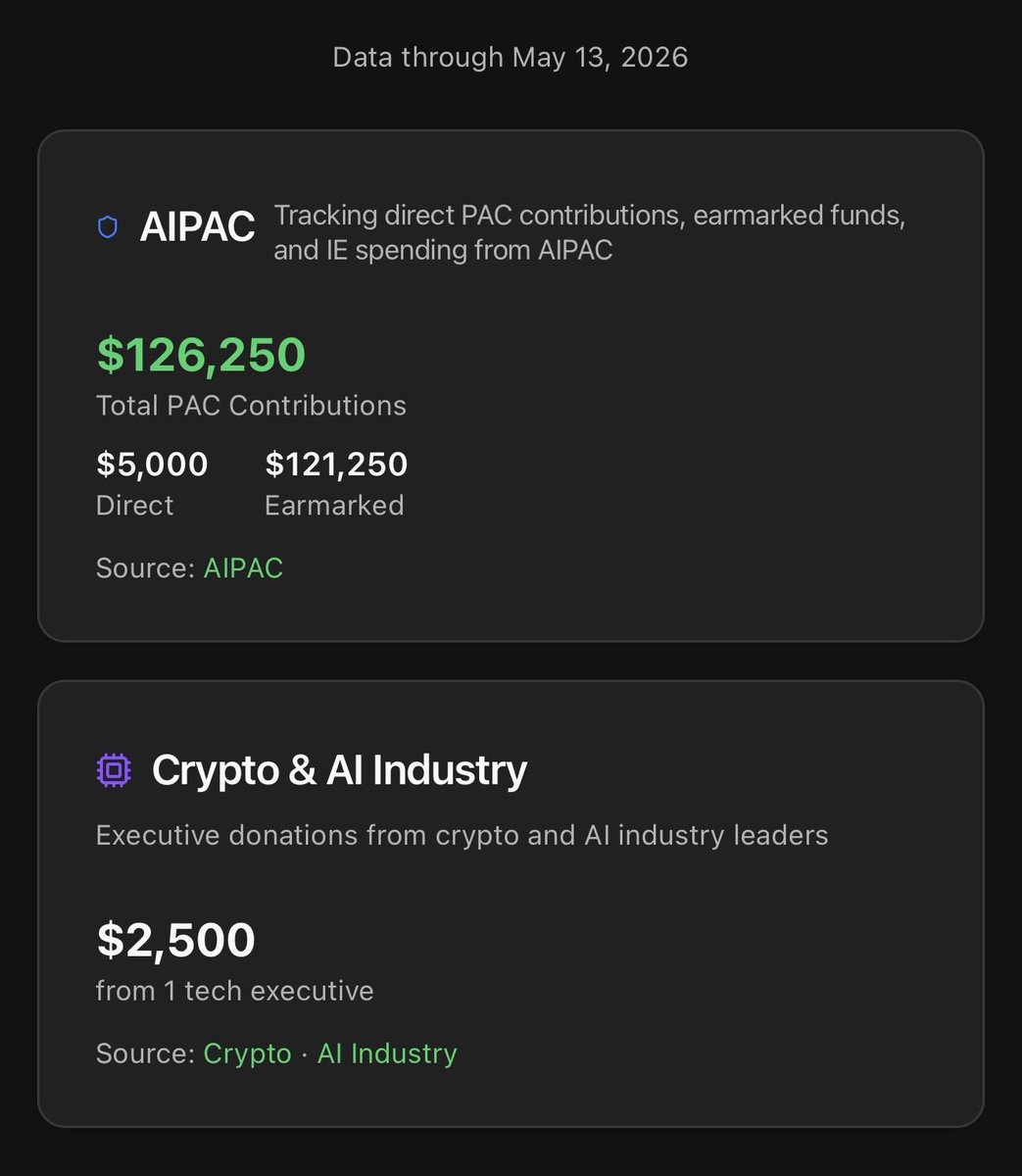Click the 'Source:' label in the AIPAC card
Screen dimensions: 1022x1176
pyautogui.click(x=145, y=568)
